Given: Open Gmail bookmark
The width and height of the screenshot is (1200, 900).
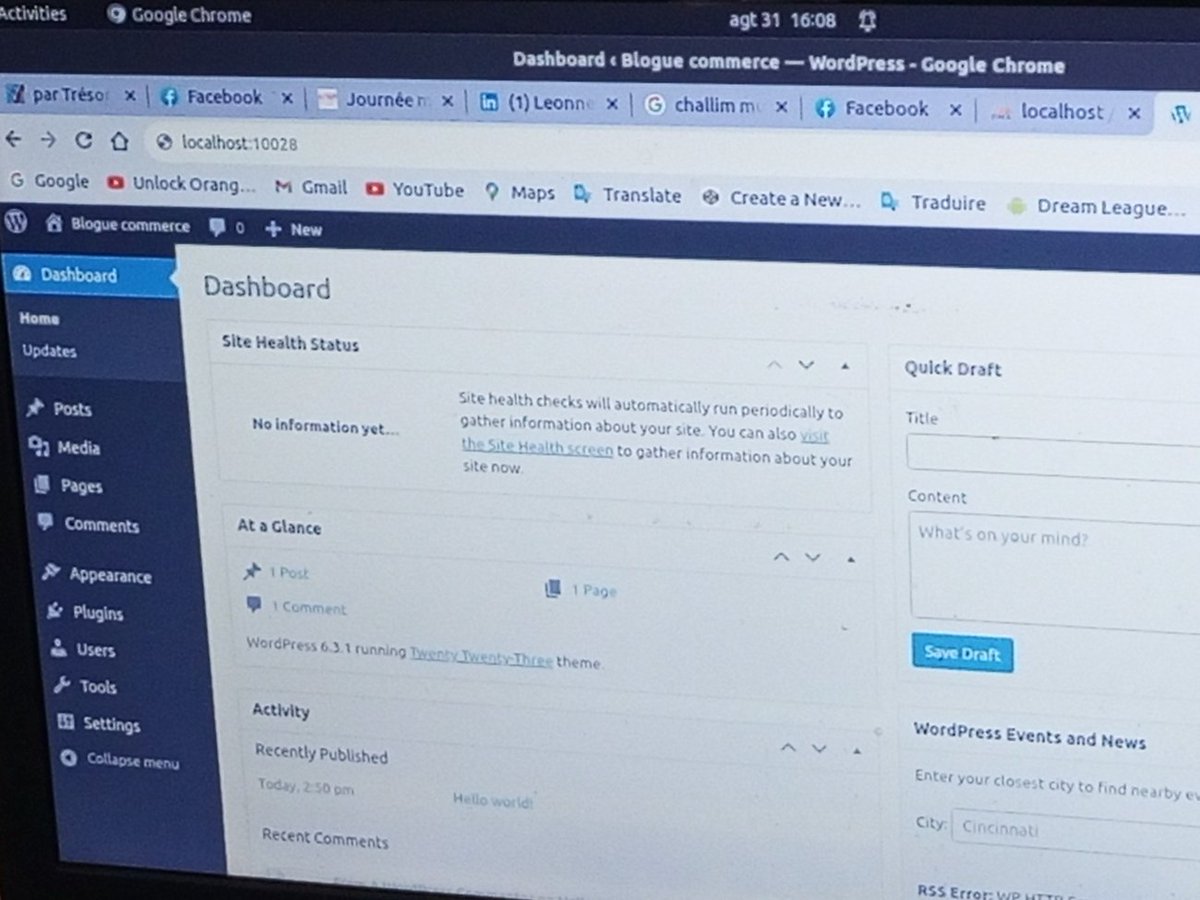Looking at the screenshot, I should [311, 187].
